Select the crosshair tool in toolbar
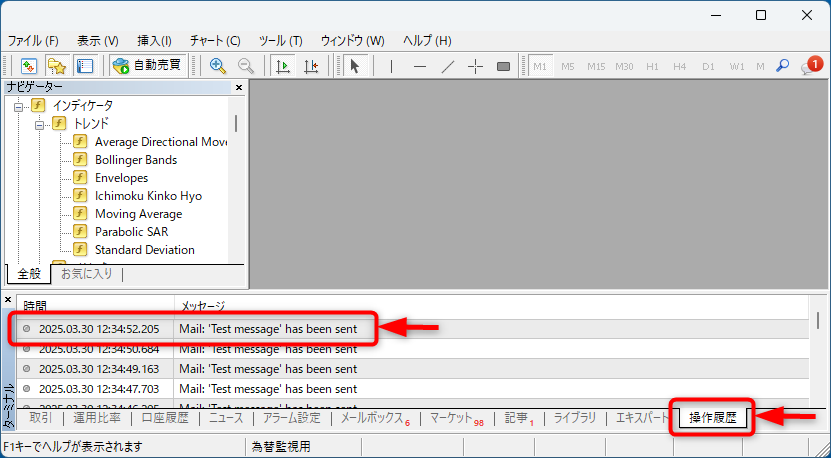The height and width of the screenshot is (458, 831). 475,66
